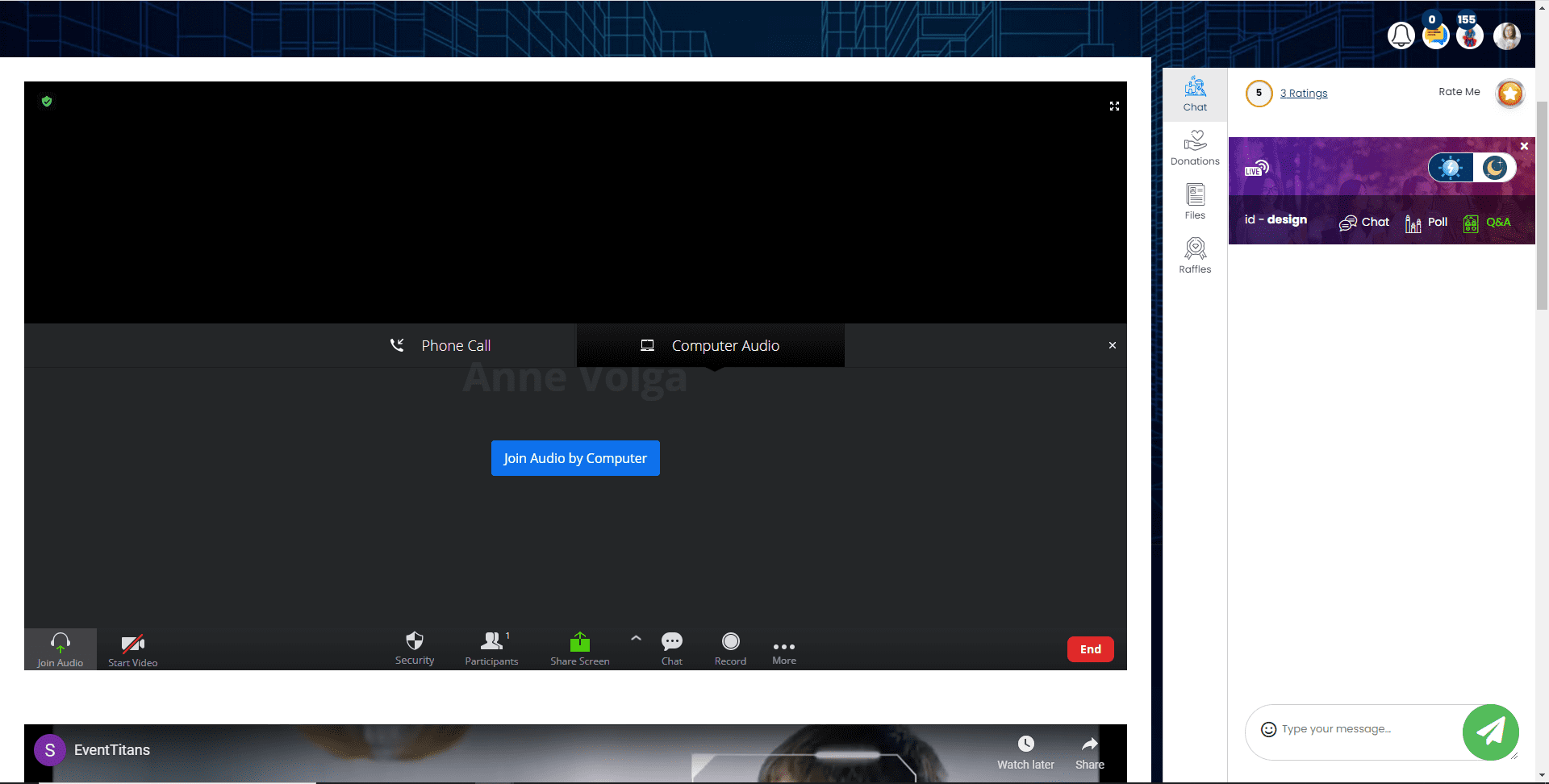This screenshot has height=784, width=1549.
Task: Click EventTitans channel avatar
Action: [50, 750]
